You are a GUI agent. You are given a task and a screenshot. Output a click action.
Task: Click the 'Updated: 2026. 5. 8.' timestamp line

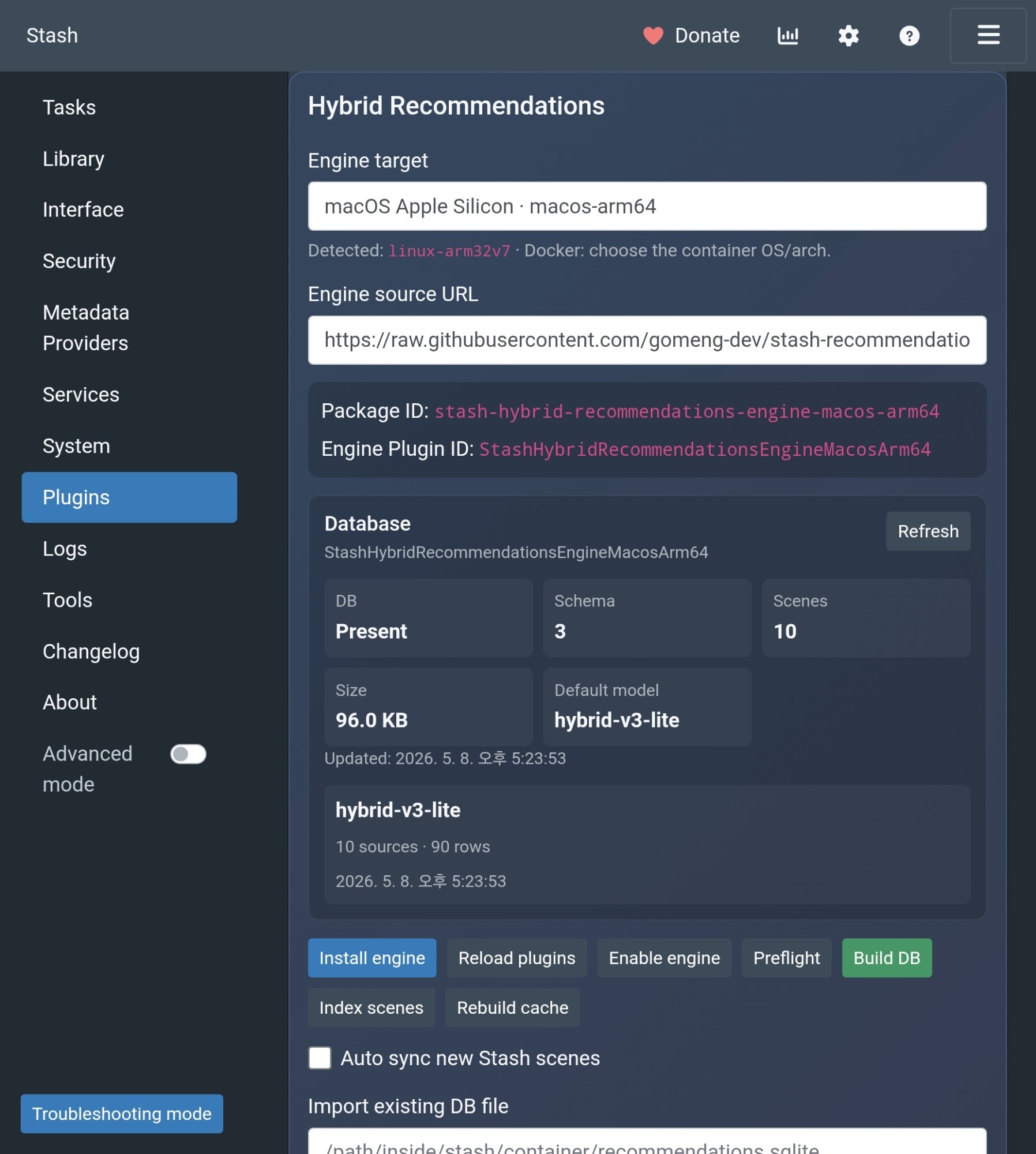click(445, 758)
